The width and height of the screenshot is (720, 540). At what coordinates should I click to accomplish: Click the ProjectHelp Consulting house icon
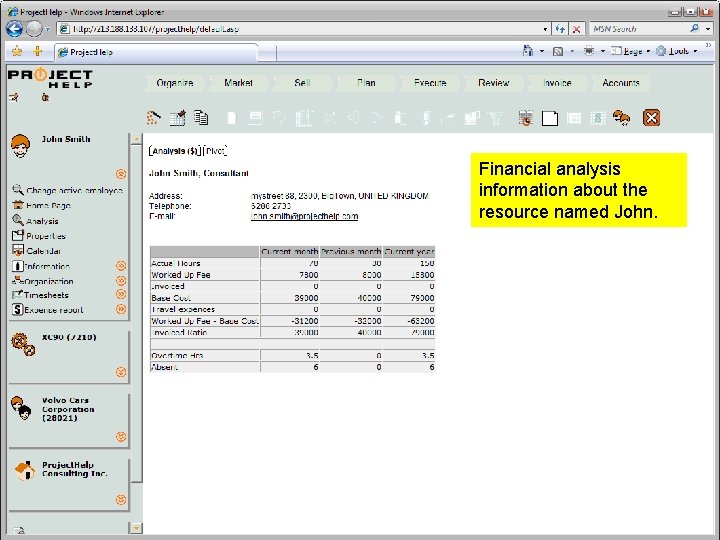(x=25, y=470)
